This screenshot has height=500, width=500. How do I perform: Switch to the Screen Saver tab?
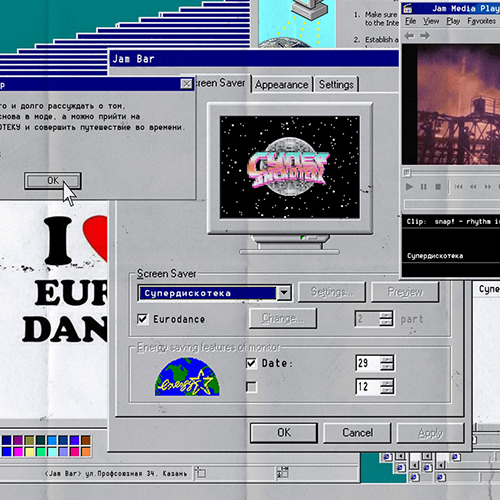click(221, 83)
